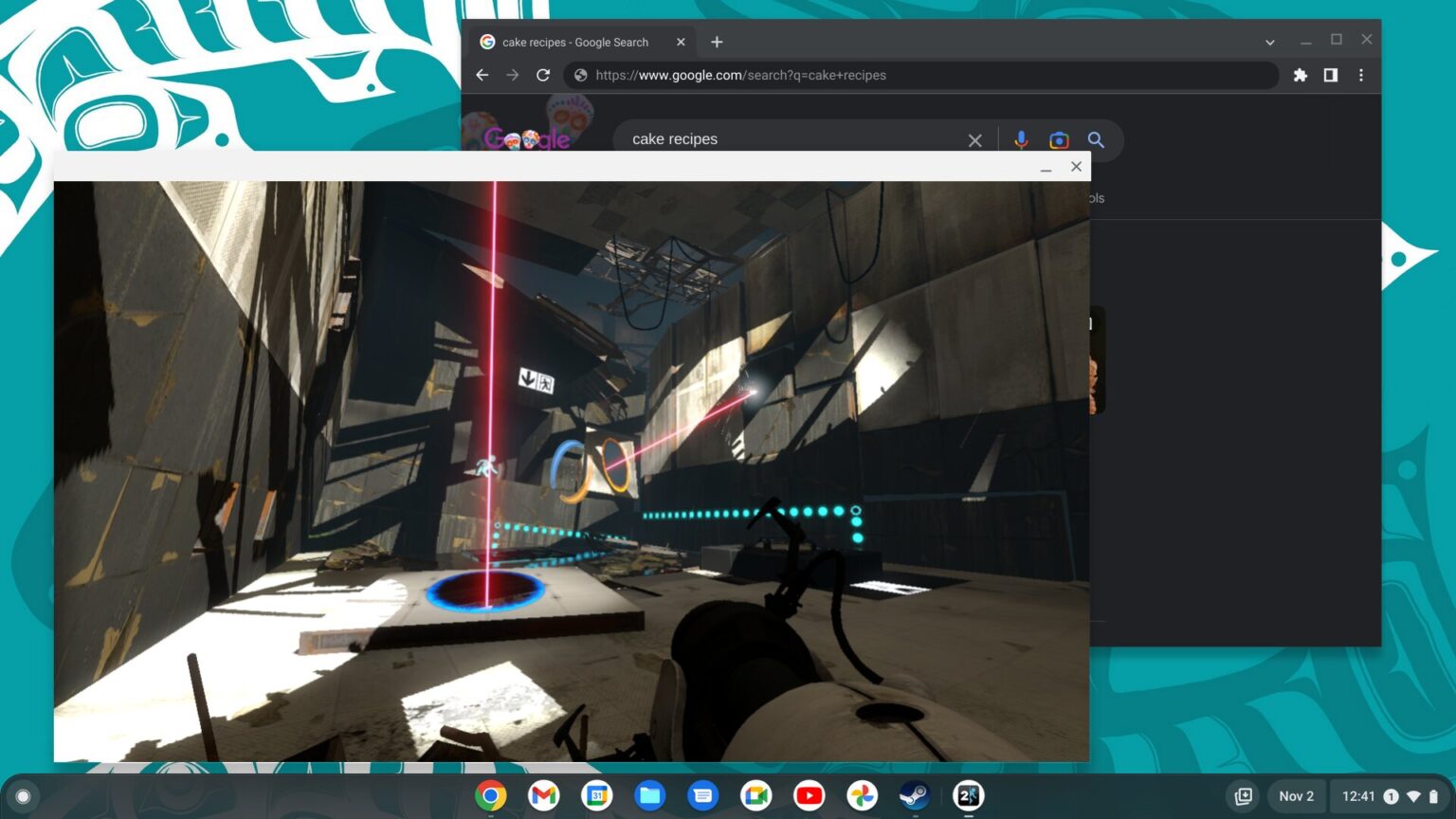Clear the cake recipes search query
The width and height of the screenshot is (1456, 819).
pos(974,139)
